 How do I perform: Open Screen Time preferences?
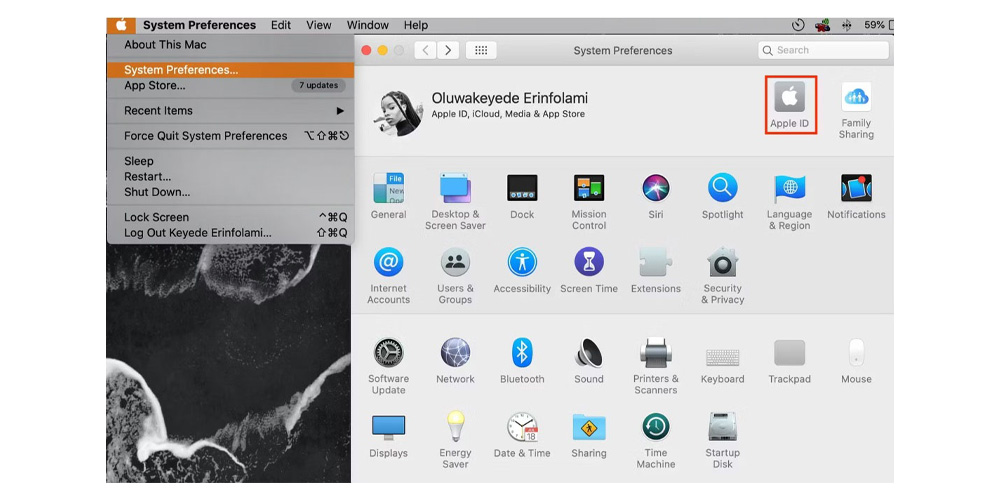589,270
